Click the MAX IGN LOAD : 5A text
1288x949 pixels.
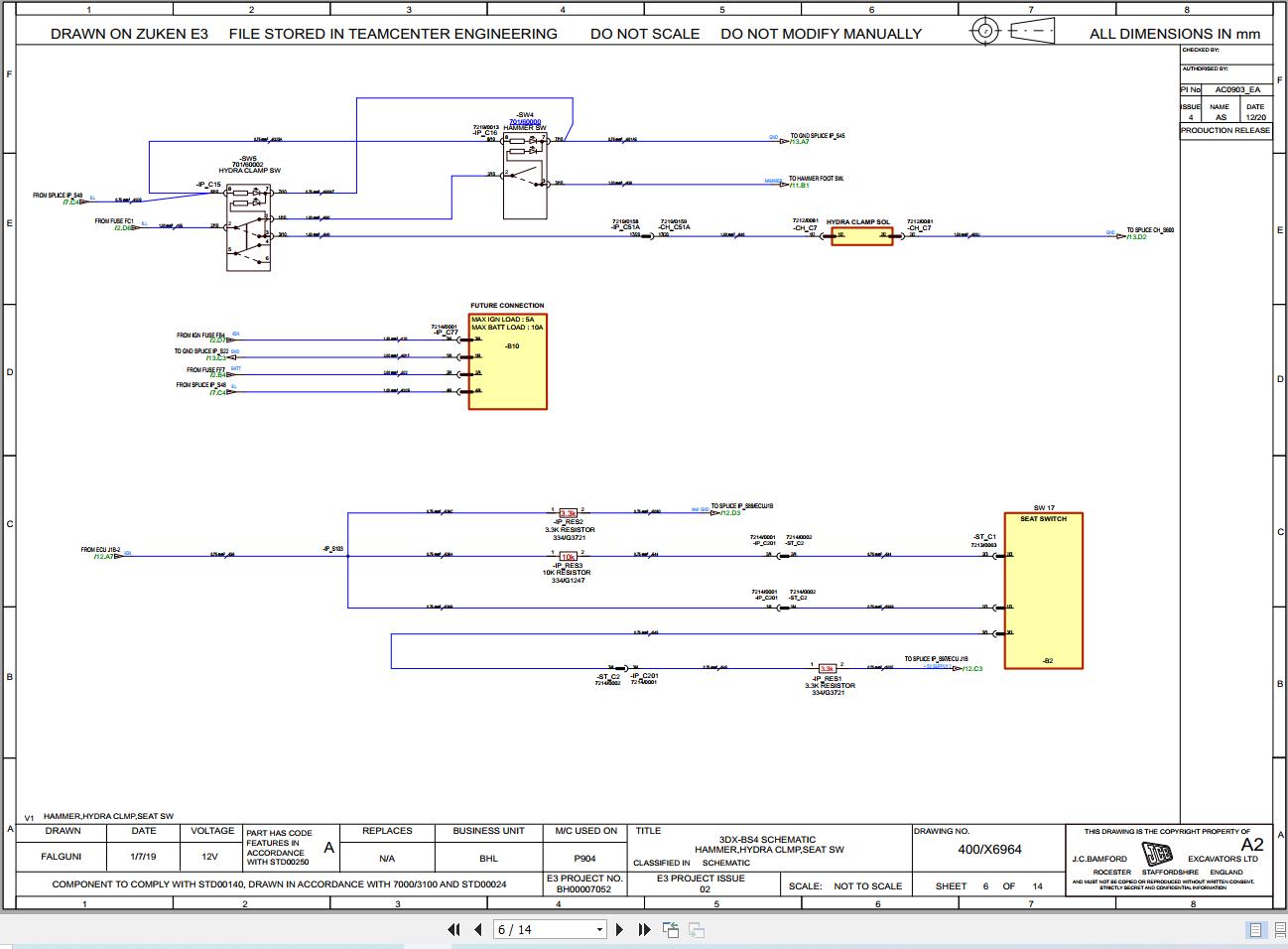tap(502, 320)
